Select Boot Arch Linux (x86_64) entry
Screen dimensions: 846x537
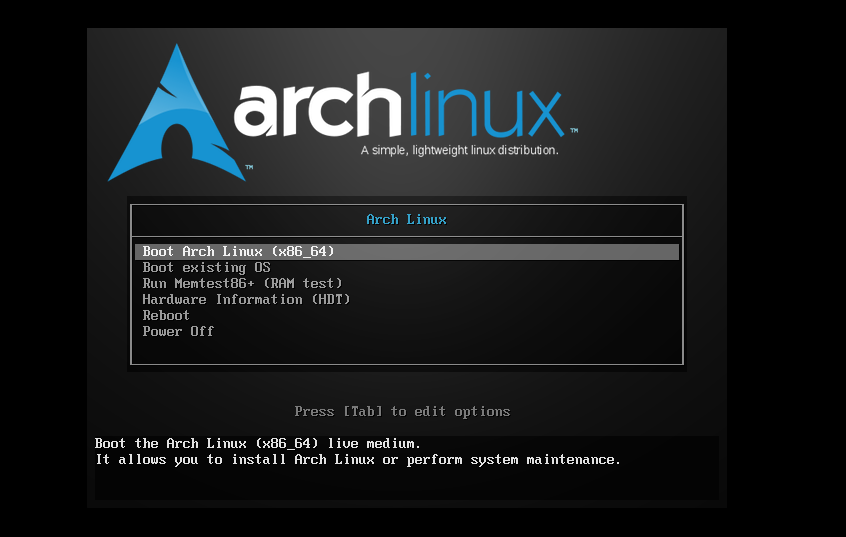pyautogui.click(x=407, y=251)
